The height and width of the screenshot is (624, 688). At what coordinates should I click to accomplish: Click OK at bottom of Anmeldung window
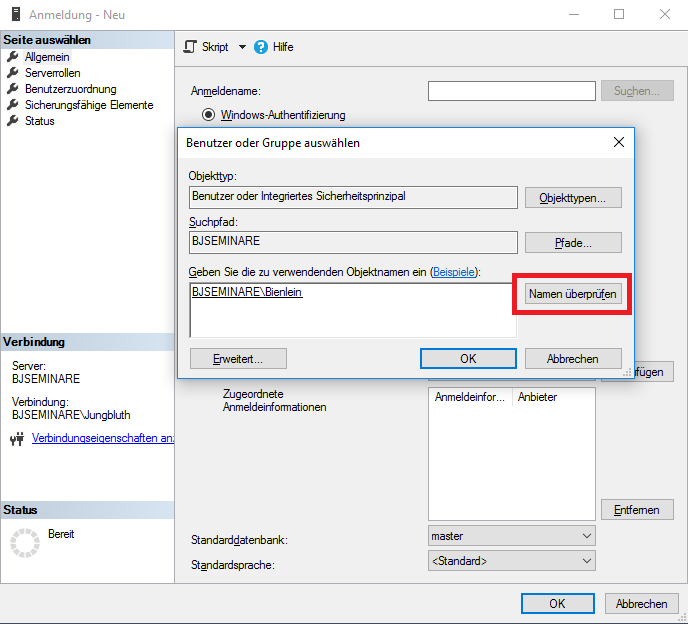[558, 604]
